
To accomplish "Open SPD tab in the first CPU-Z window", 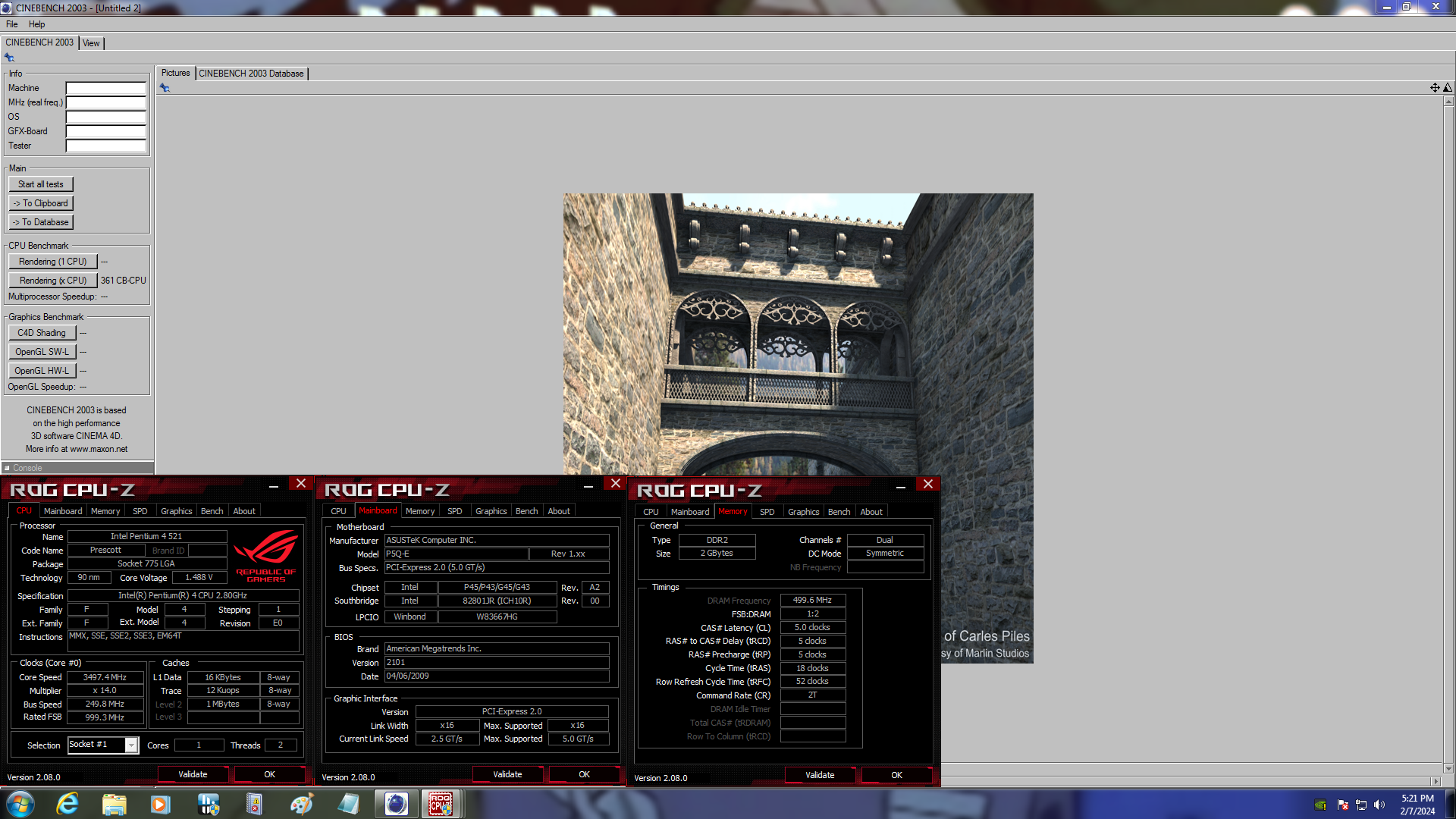I will pos(140,511).
